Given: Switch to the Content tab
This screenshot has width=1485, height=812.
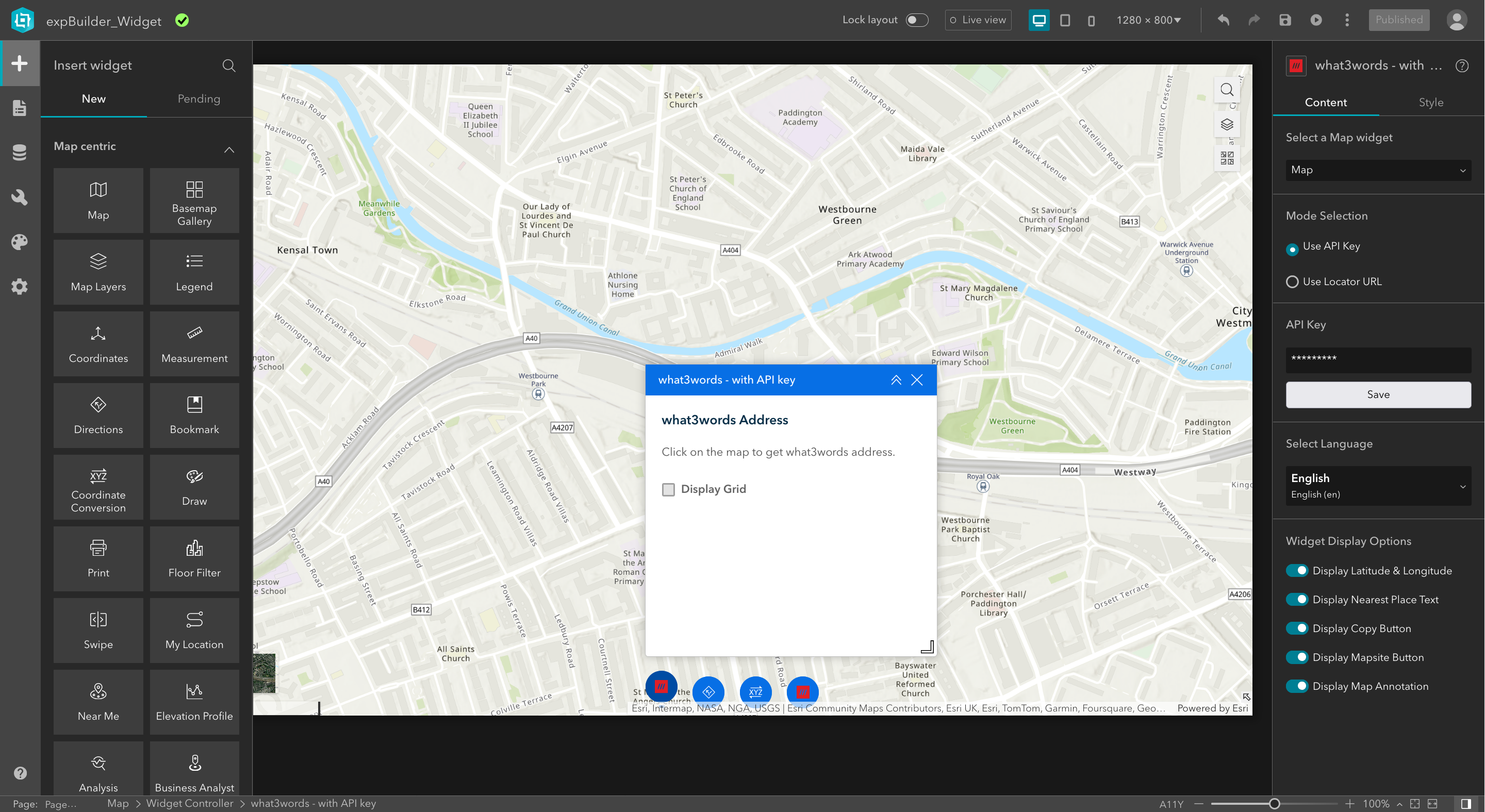Looking at the screenshot, I should pos(1325,102).
